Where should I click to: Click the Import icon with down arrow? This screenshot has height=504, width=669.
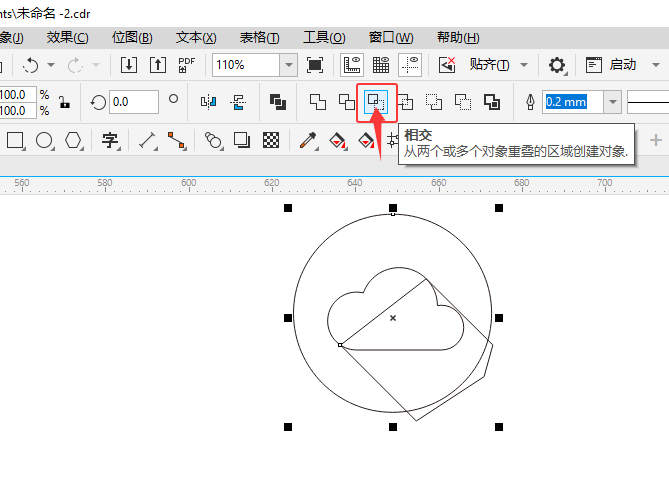pos(129,65)
